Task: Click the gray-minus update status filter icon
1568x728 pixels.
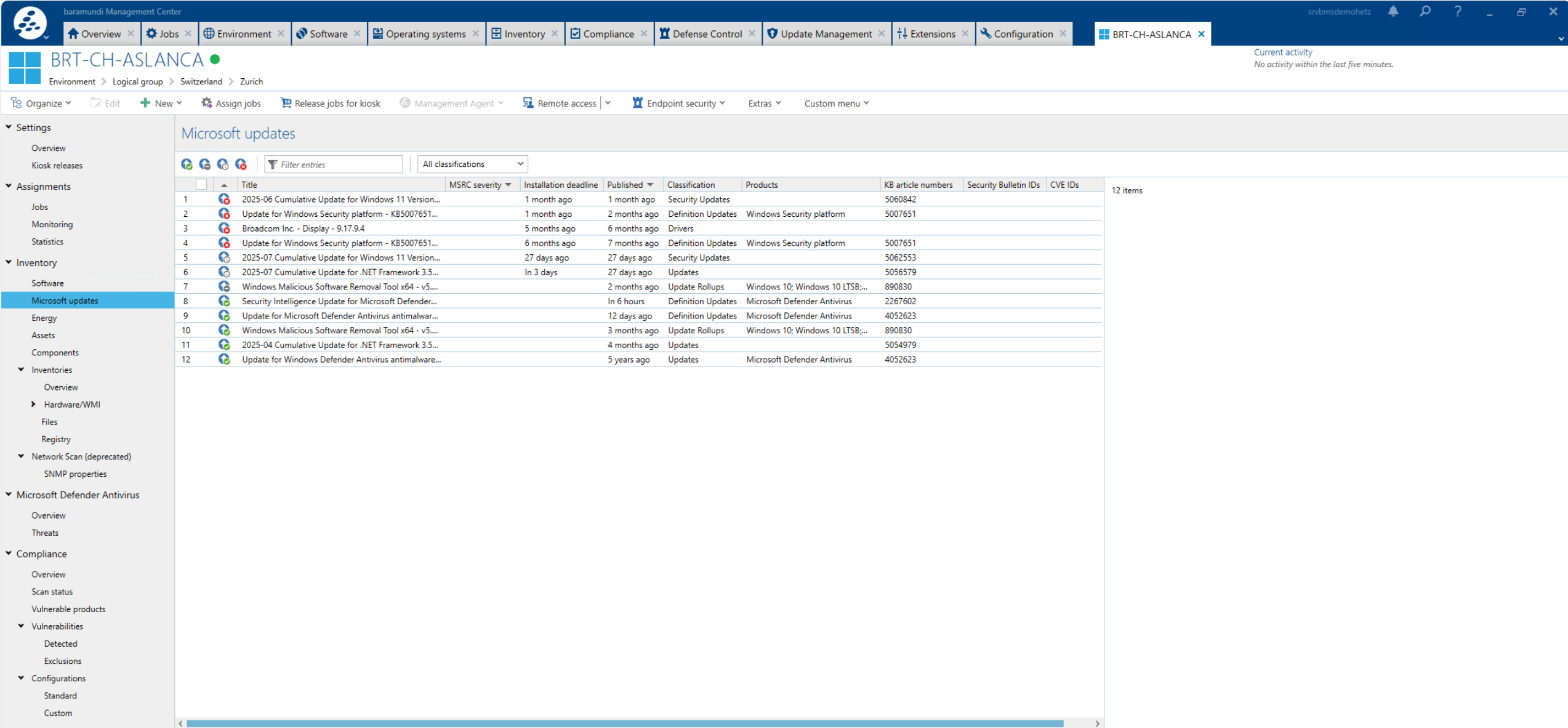Action: (205, 164)
